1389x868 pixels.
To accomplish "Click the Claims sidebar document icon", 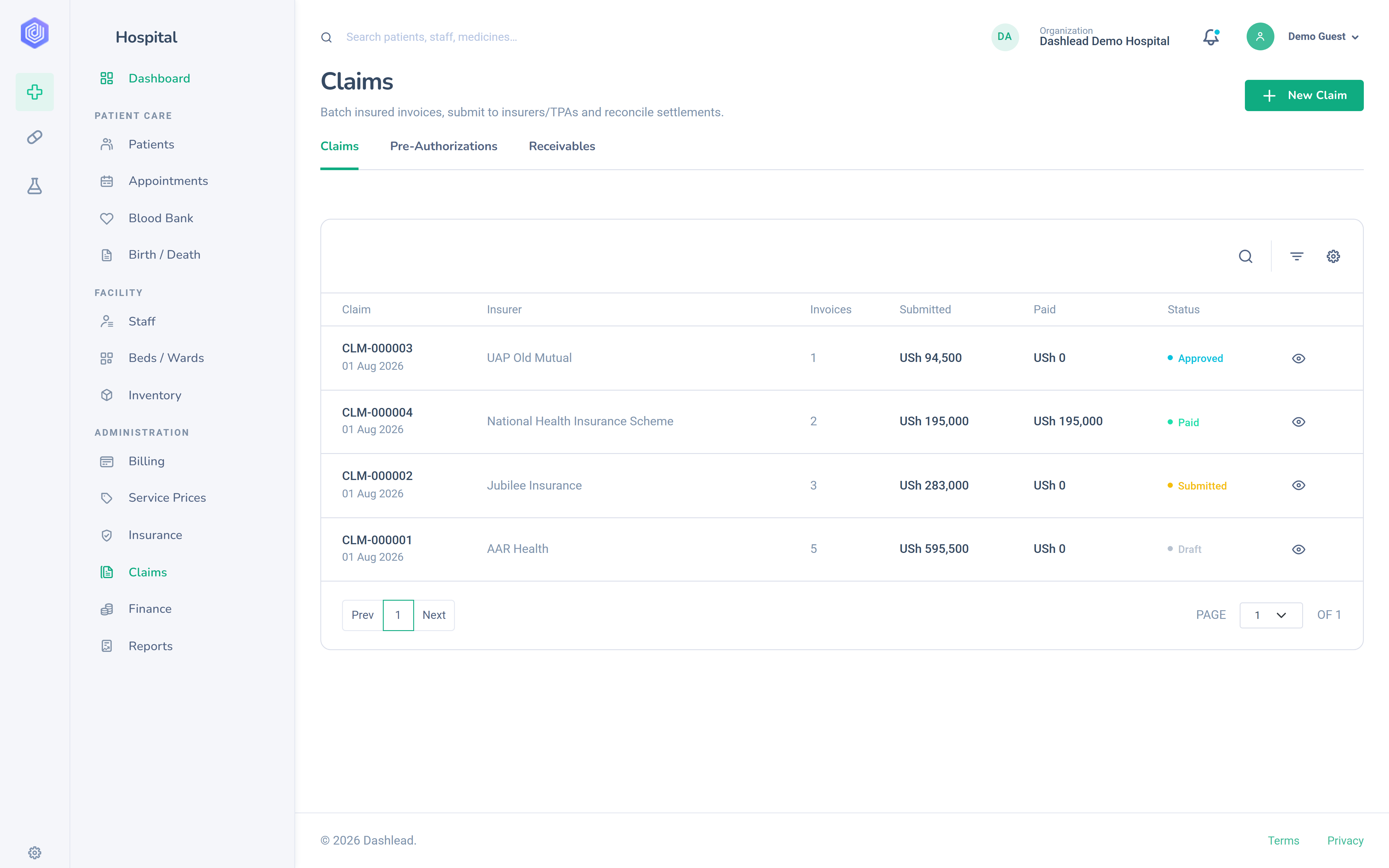I will (x=107, y=572).
